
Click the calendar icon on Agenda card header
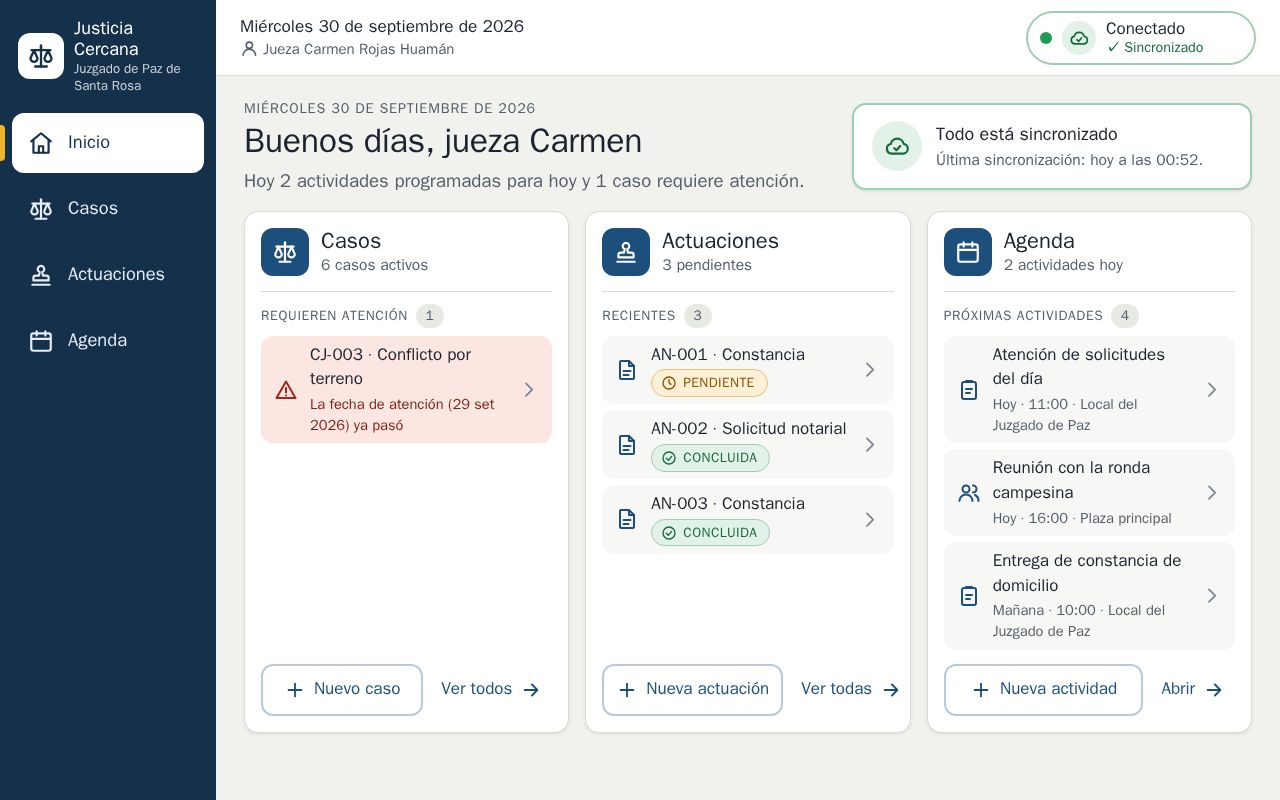(x=968, y=252)
